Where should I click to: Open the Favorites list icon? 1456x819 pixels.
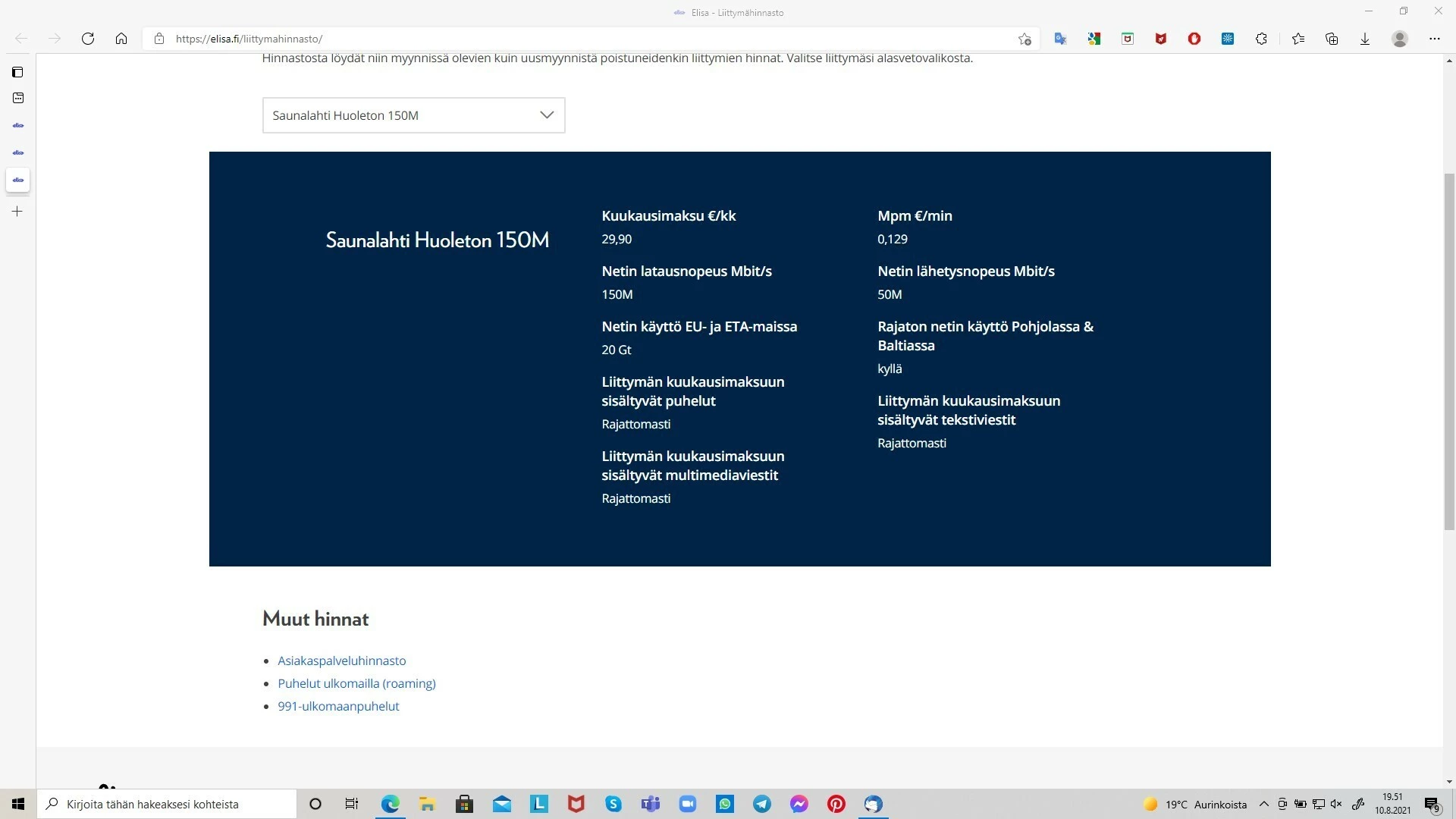click(x=1298, y=39)
